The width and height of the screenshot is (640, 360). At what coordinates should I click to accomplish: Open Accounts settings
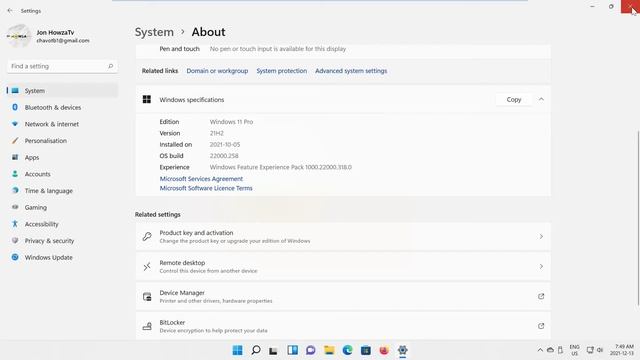pyautogui.click(x=62, y=174)
